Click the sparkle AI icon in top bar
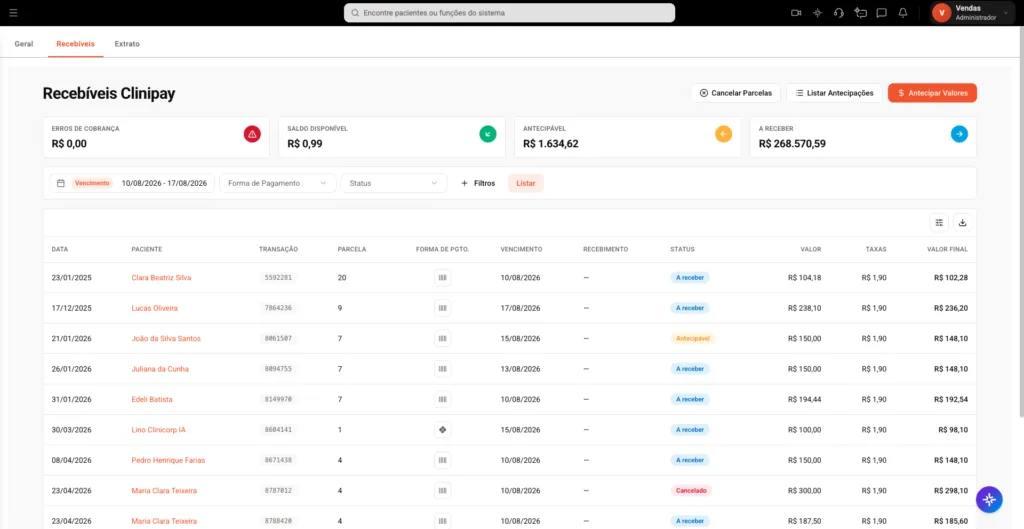Screen dimensions: 1024x529 [x=818, y=12]
